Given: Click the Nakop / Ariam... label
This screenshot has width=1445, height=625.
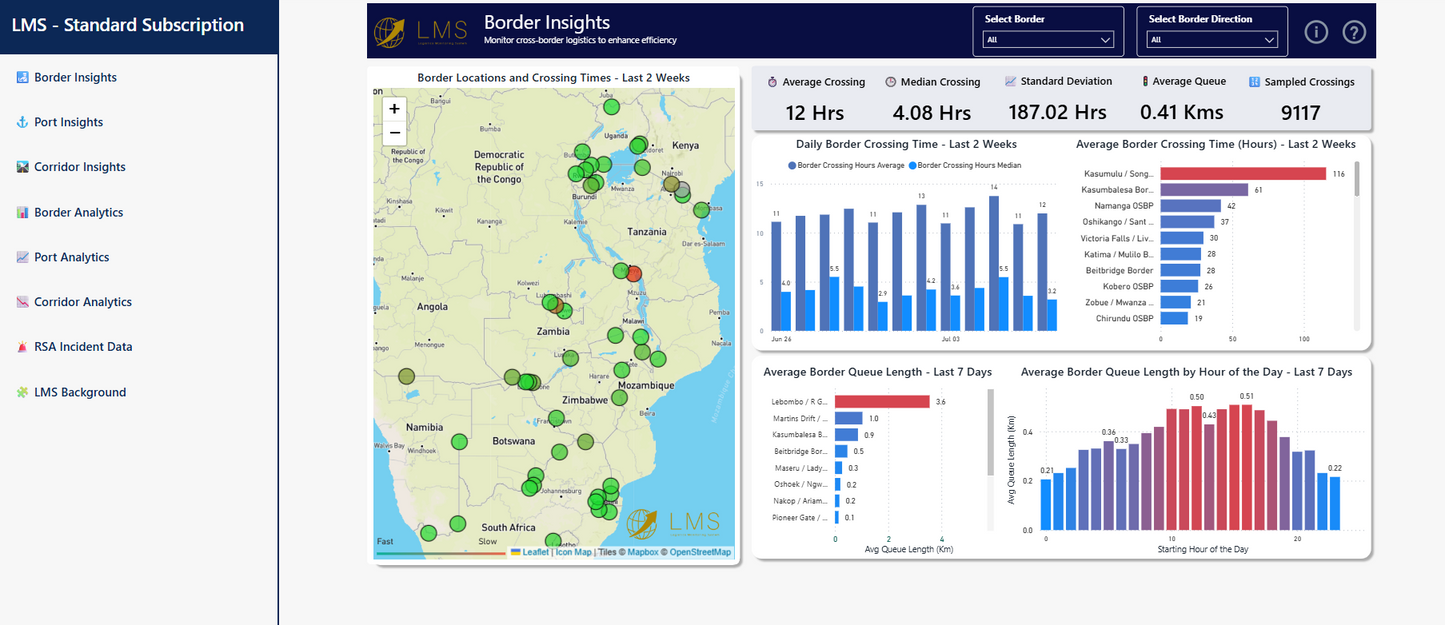Looking at the screenshot, I should click(x=801, y=501).
